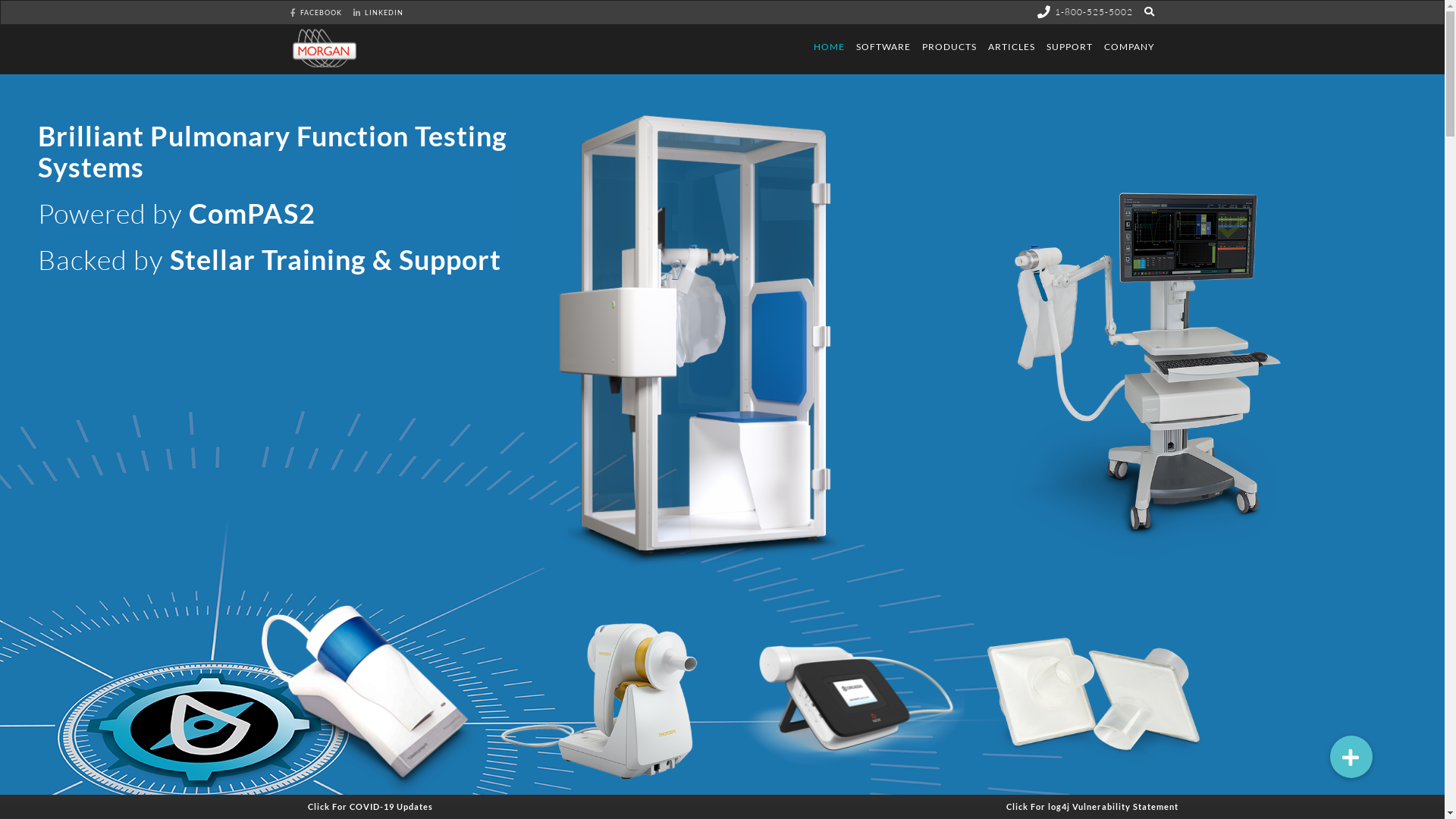Go to the Home menu item

[x=829, y=47]
